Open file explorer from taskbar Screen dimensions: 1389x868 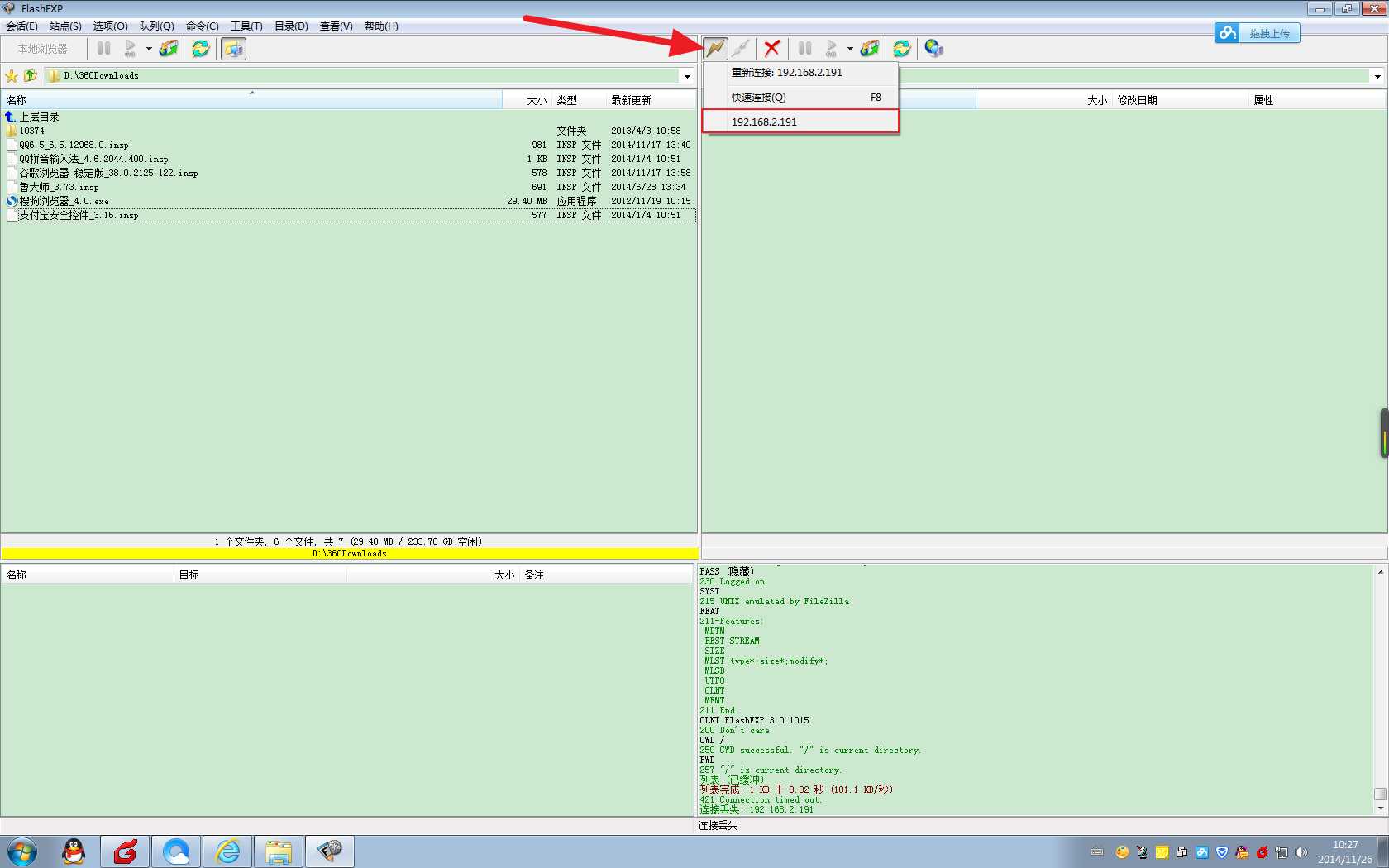point(279,851)
